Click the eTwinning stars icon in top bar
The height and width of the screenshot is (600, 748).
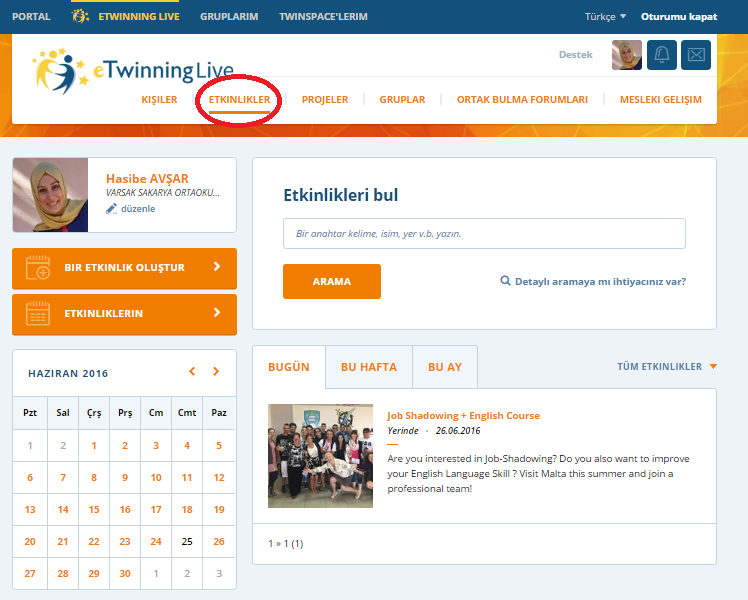(80, 16)
